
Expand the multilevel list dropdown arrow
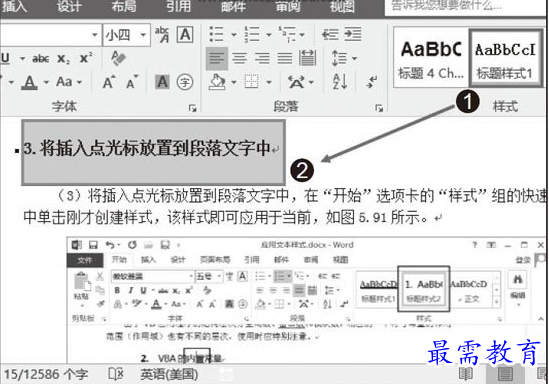[301, 35]
